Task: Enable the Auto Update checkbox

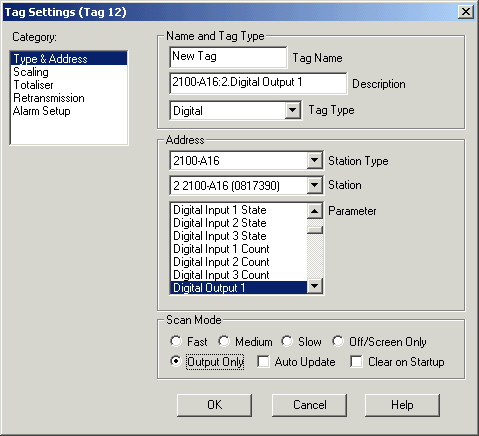Action: pyautogui.click(x=263, y=362)
